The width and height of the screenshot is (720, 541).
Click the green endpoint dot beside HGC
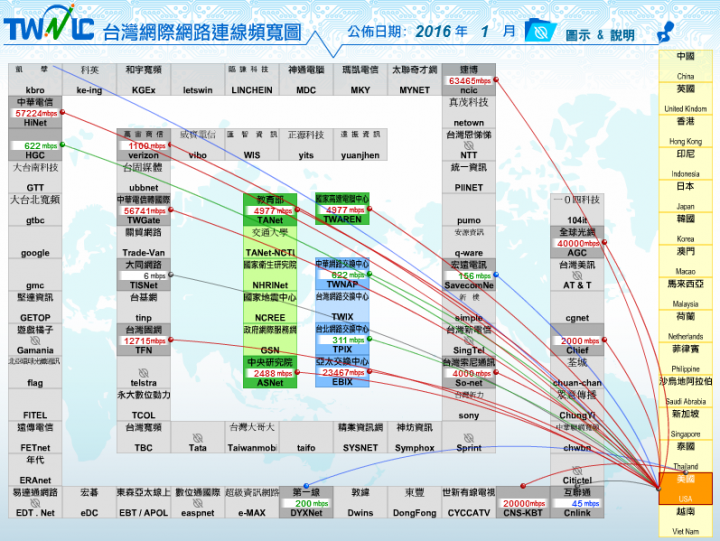[x=62, y=145]
